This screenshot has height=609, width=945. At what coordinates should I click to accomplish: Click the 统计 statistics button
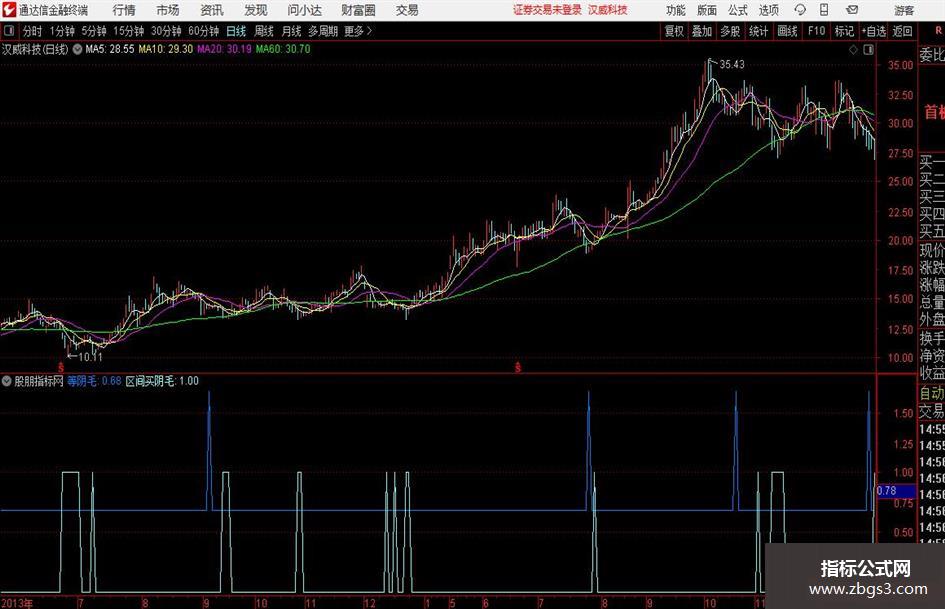point(759,31)
